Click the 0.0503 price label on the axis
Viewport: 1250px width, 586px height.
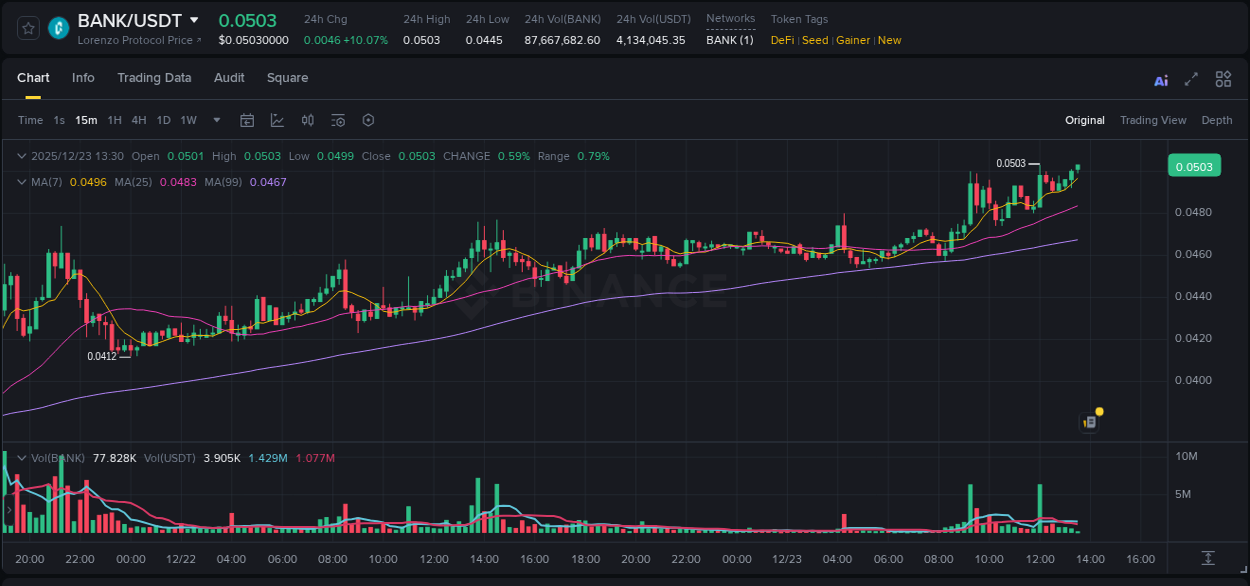(x=1194, y=165)
